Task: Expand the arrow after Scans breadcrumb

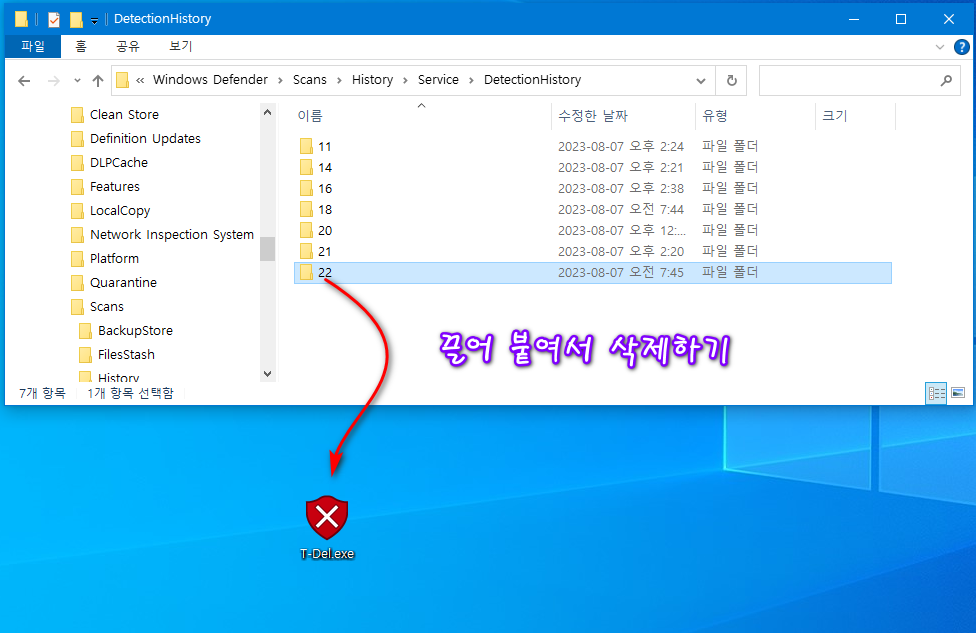Action: point(339,80)
